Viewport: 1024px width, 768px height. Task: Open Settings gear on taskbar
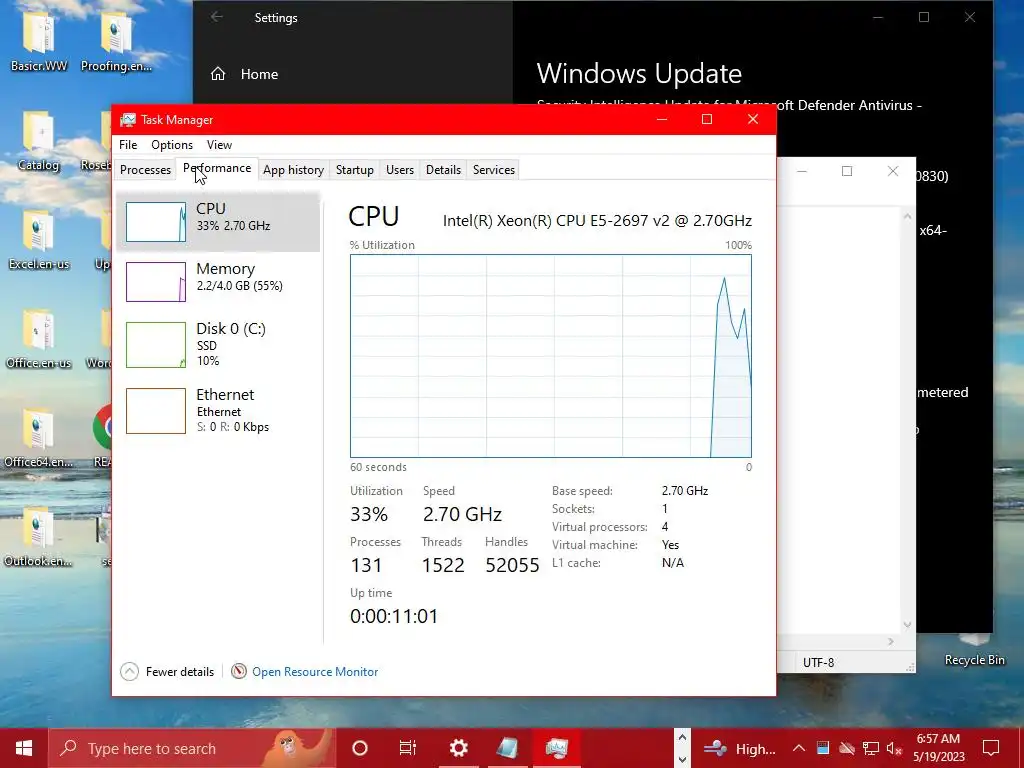point(458,748)
